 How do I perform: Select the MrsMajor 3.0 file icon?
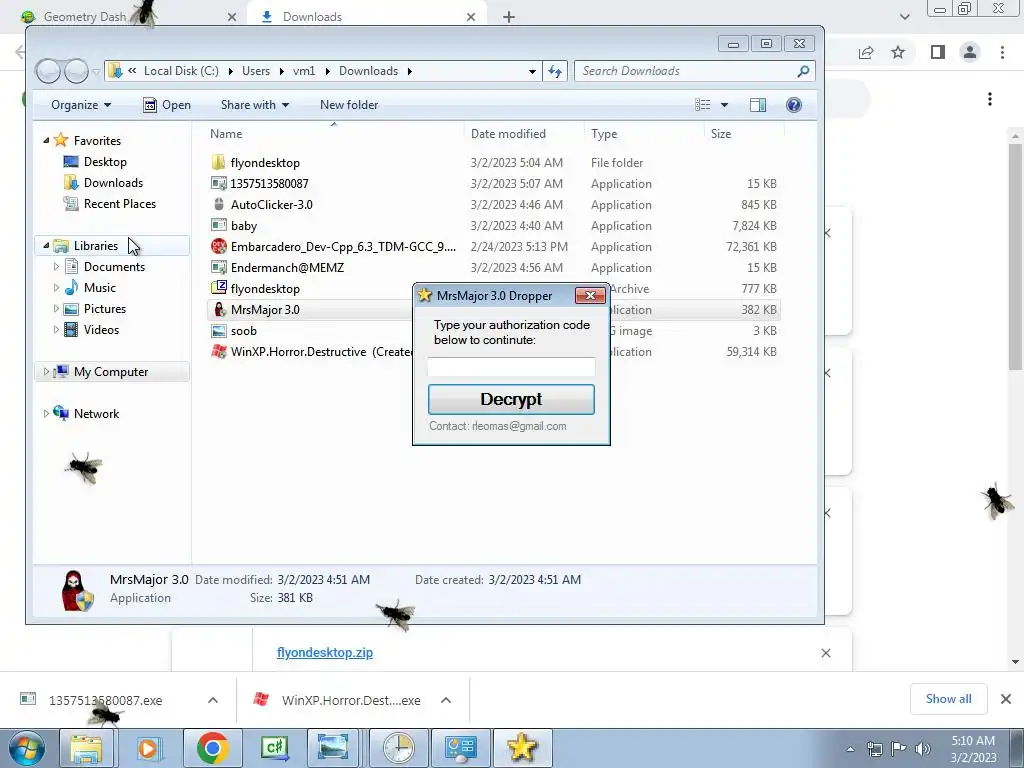219,310
